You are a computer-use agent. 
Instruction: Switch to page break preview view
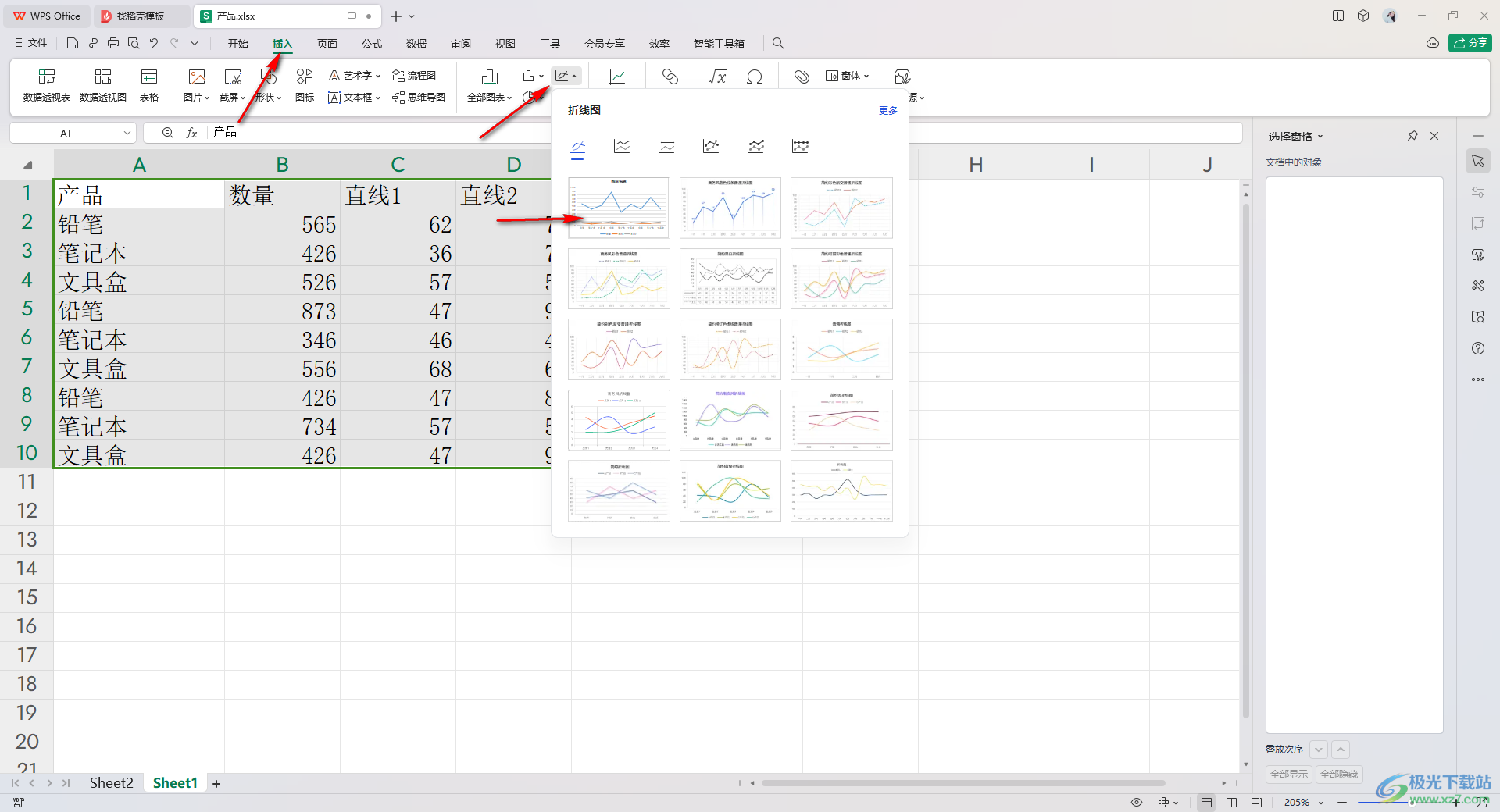click(x=1231, y=802)
